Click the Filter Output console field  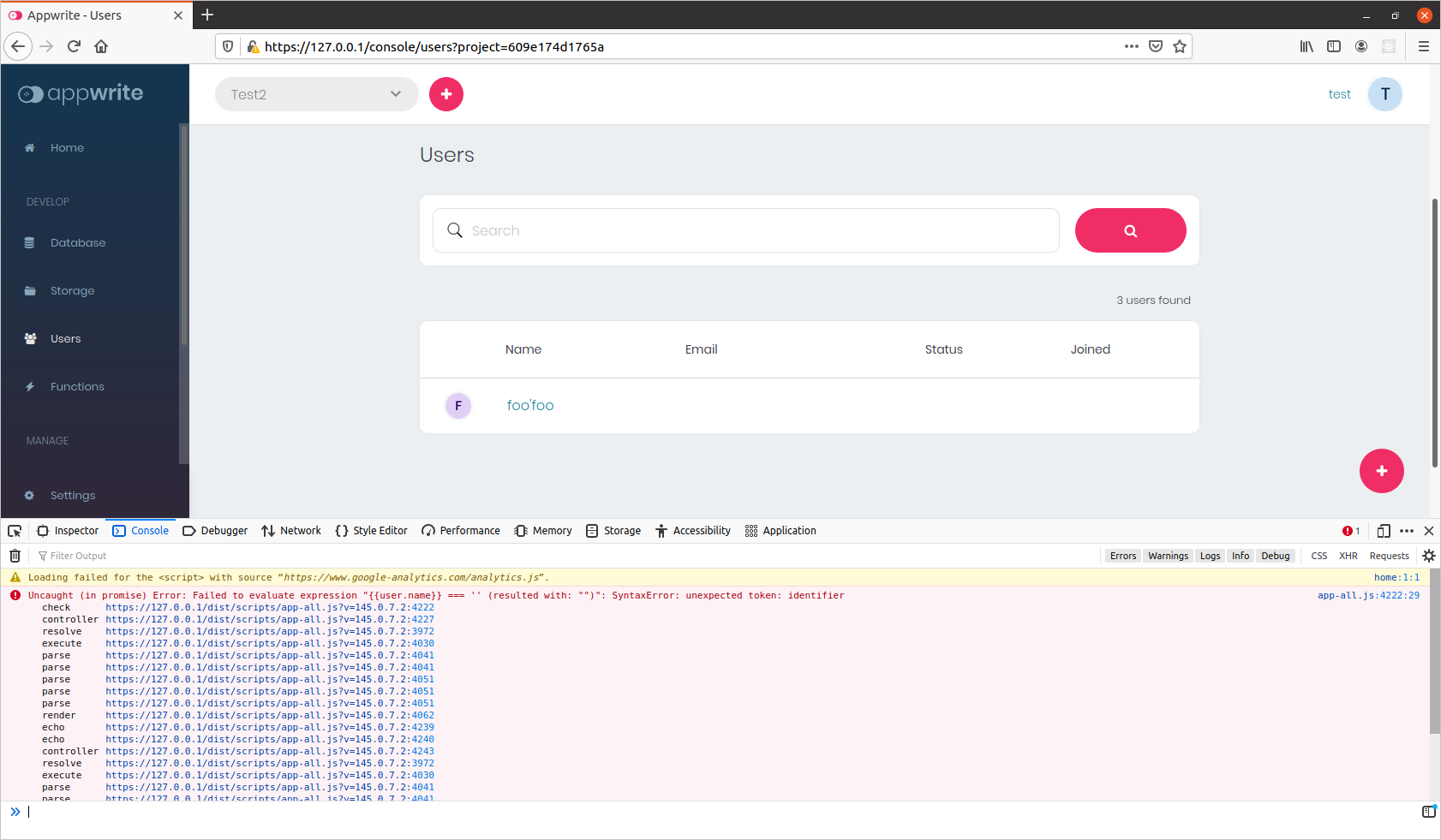point(565,556)
